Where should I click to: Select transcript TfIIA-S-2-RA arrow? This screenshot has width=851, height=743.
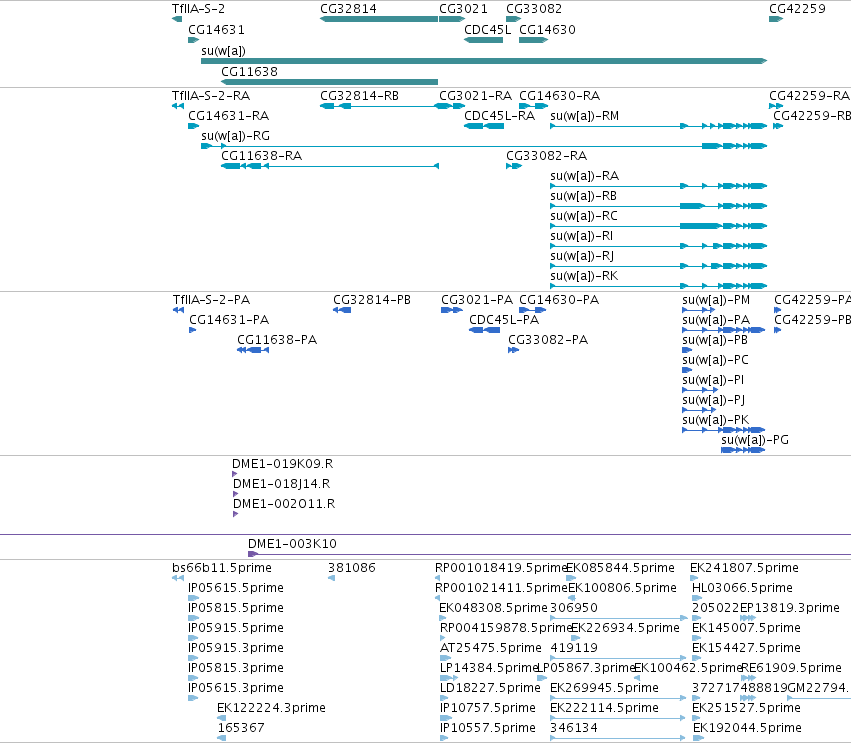[x=178, y=106]
